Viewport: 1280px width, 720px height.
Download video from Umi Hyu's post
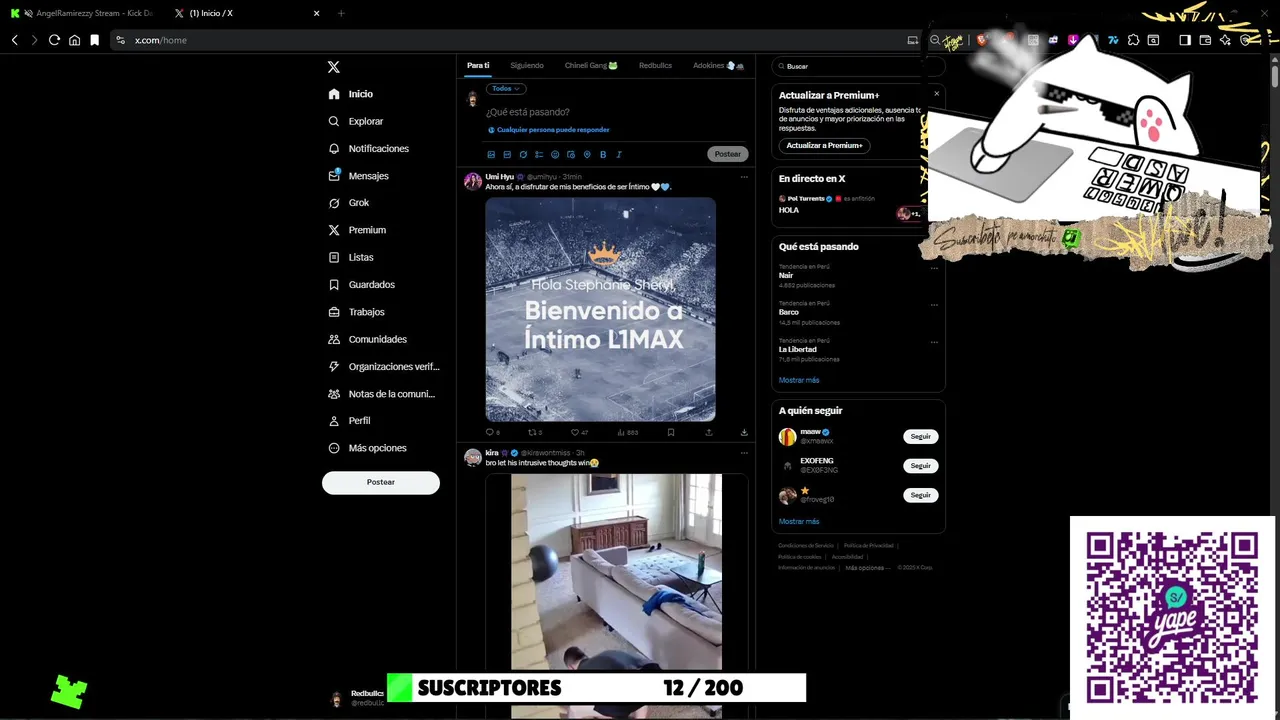(x=744, y=432)
